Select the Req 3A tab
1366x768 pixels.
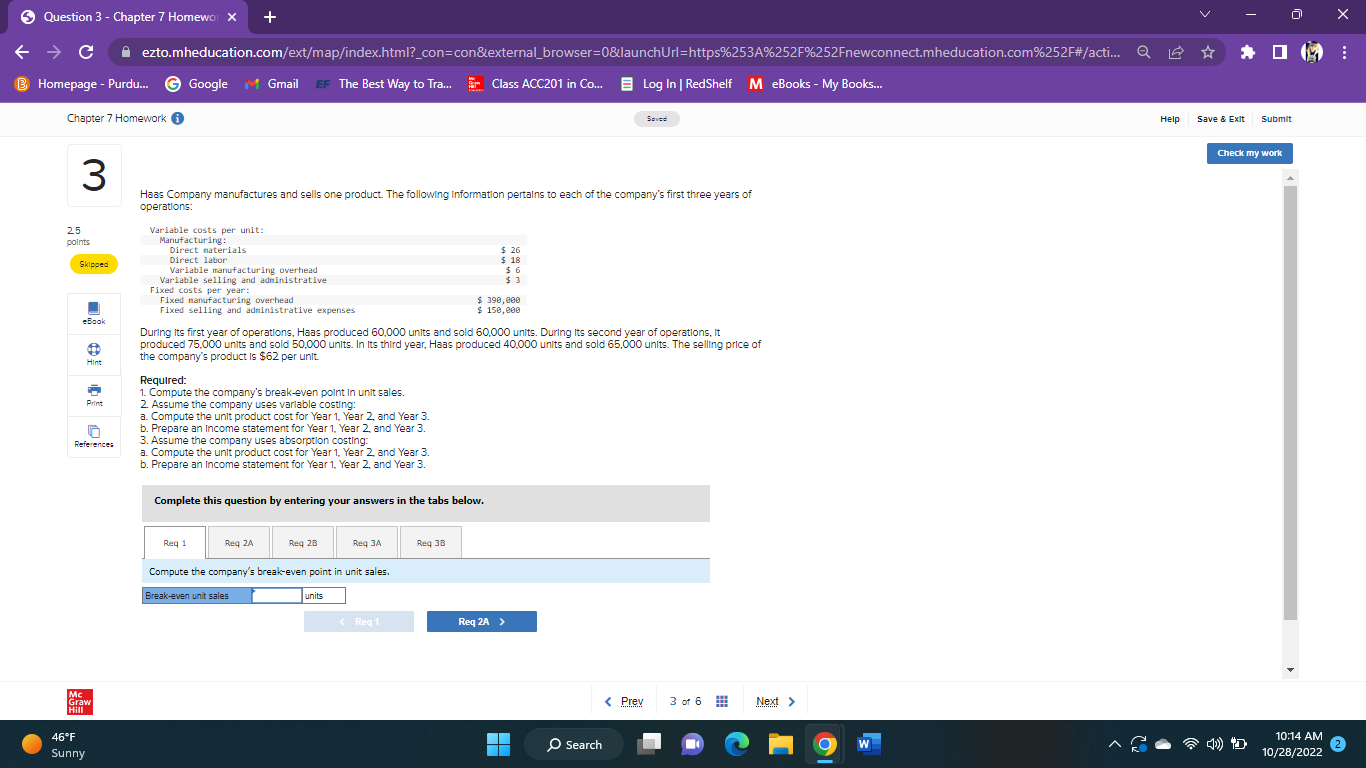[366, 541]
